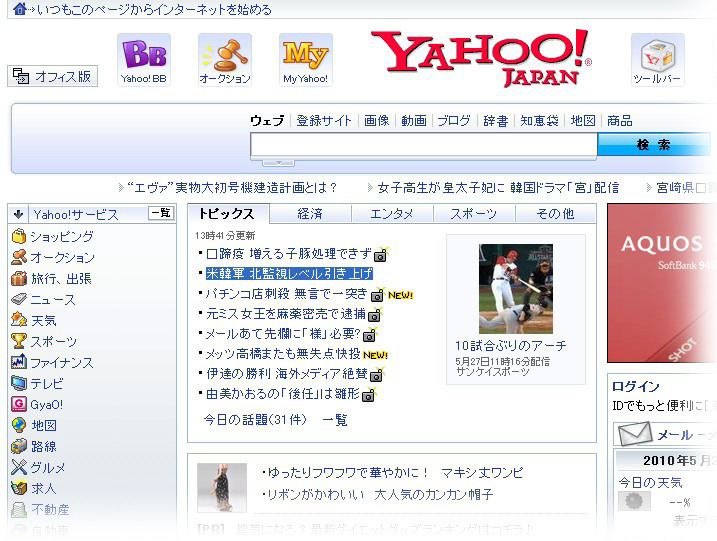Open the “エヴァ”実物大初号機建造計画 link

tap(231, 187)
